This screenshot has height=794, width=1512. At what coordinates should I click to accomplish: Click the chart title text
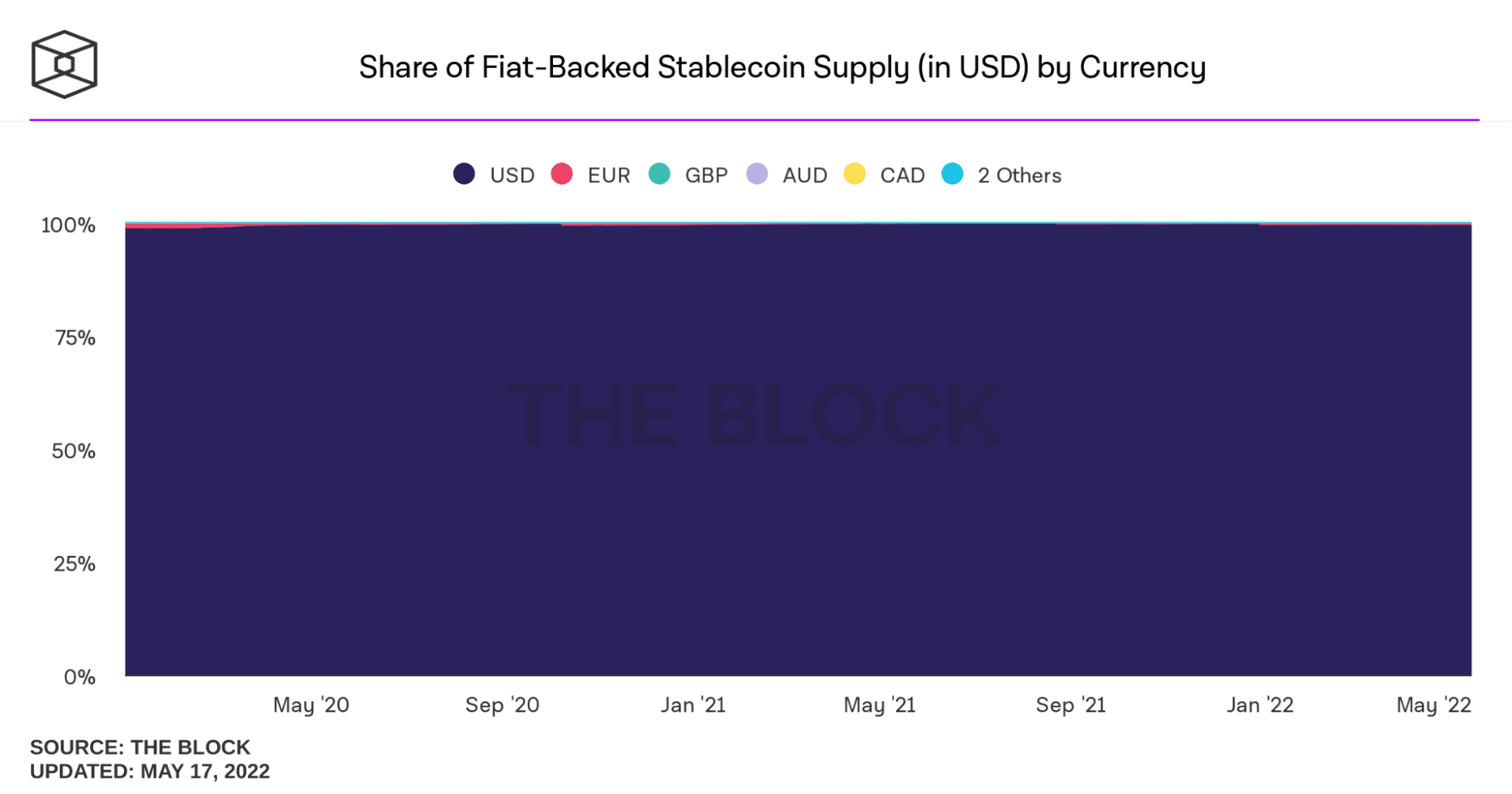pos(782,67)
